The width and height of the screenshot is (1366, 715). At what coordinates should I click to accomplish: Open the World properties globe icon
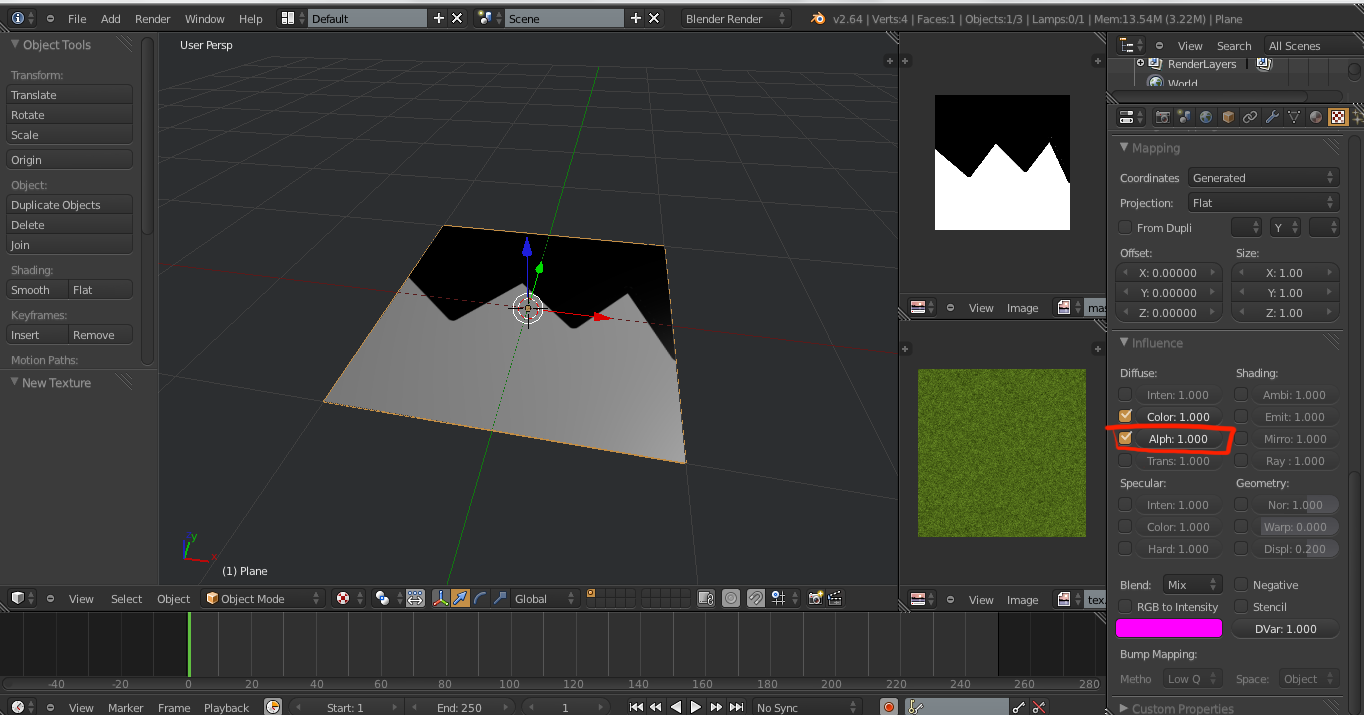(x=1206, y=117)
